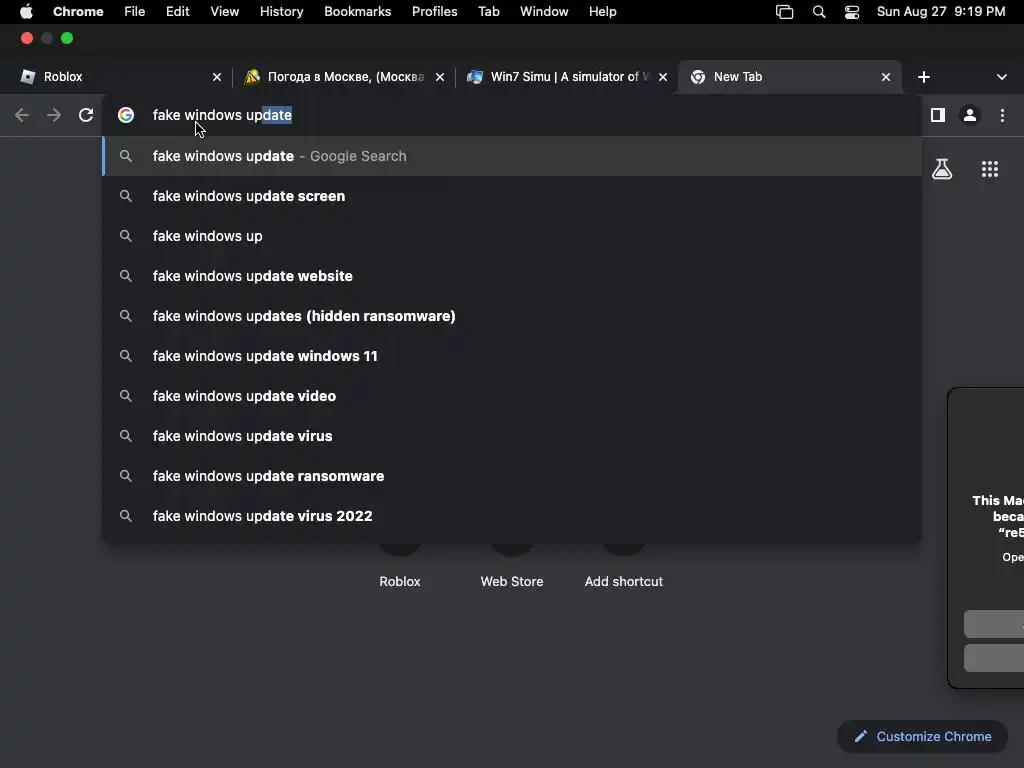This screenshot has width=1024, height=768.
Task: Open the Apple menu
Action: [26, 12]
